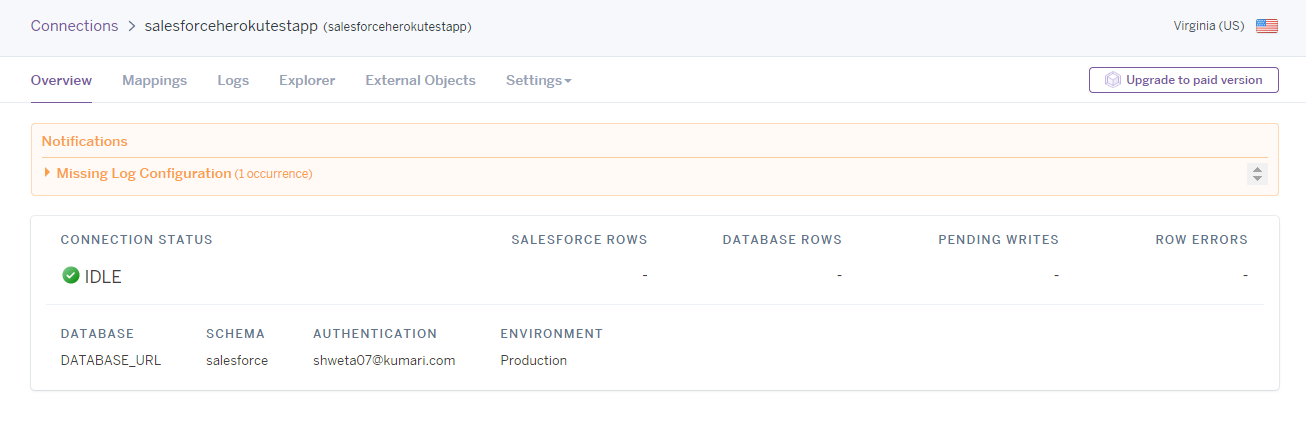The height and width of the screenshot is (431, 1306).
Task: Click the breadcrumb chevron after Connections
Action: point(131,26)
